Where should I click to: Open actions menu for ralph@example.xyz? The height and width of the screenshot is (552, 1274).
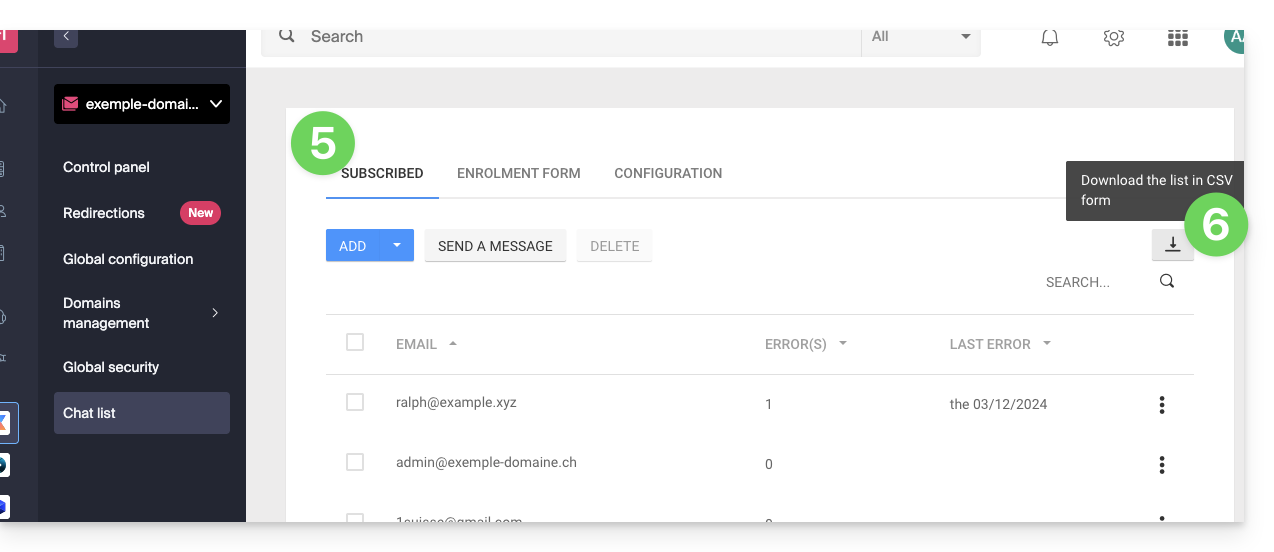click(1162, 405)
